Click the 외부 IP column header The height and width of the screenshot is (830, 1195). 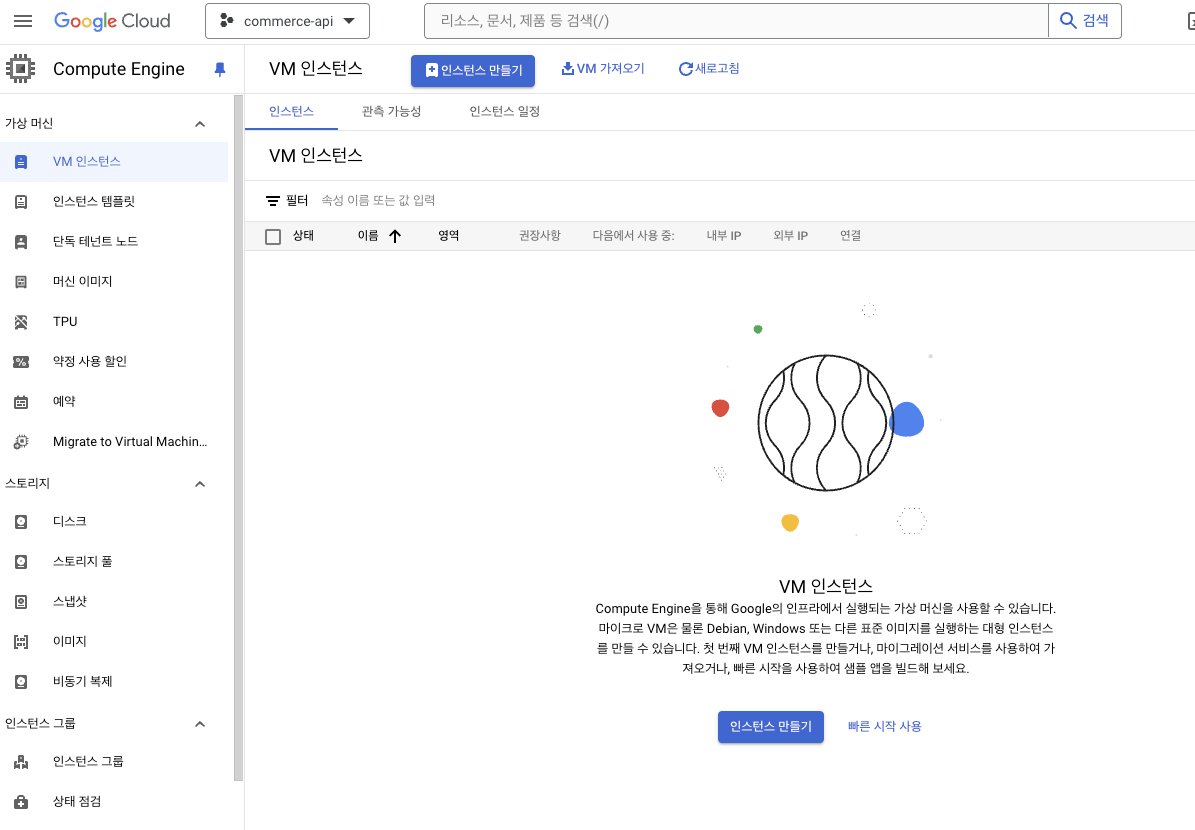pyautogui.click(x=790, y=236)
